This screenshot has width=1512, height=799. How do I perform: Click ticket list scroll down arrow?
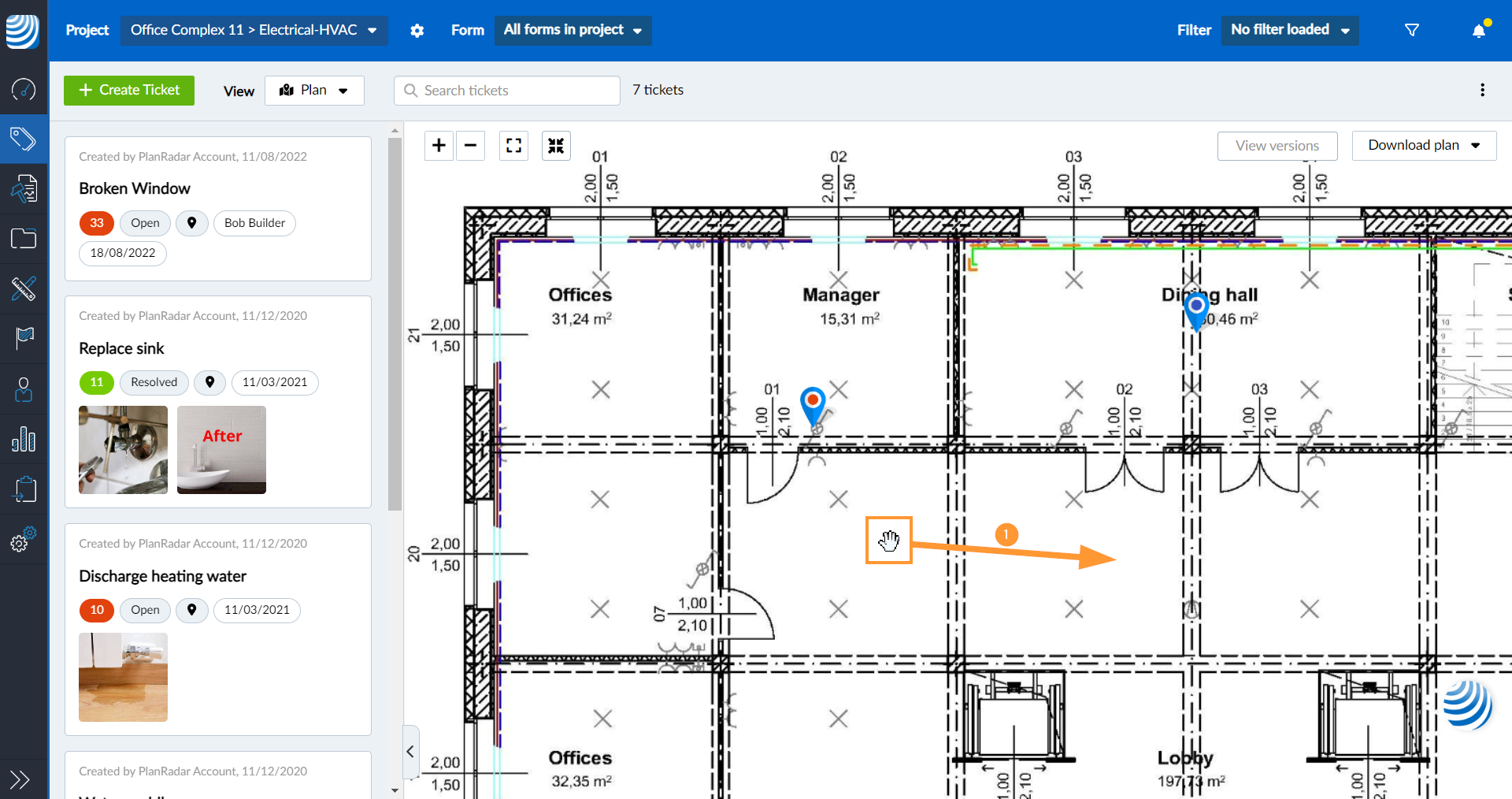tap(395, 790)
